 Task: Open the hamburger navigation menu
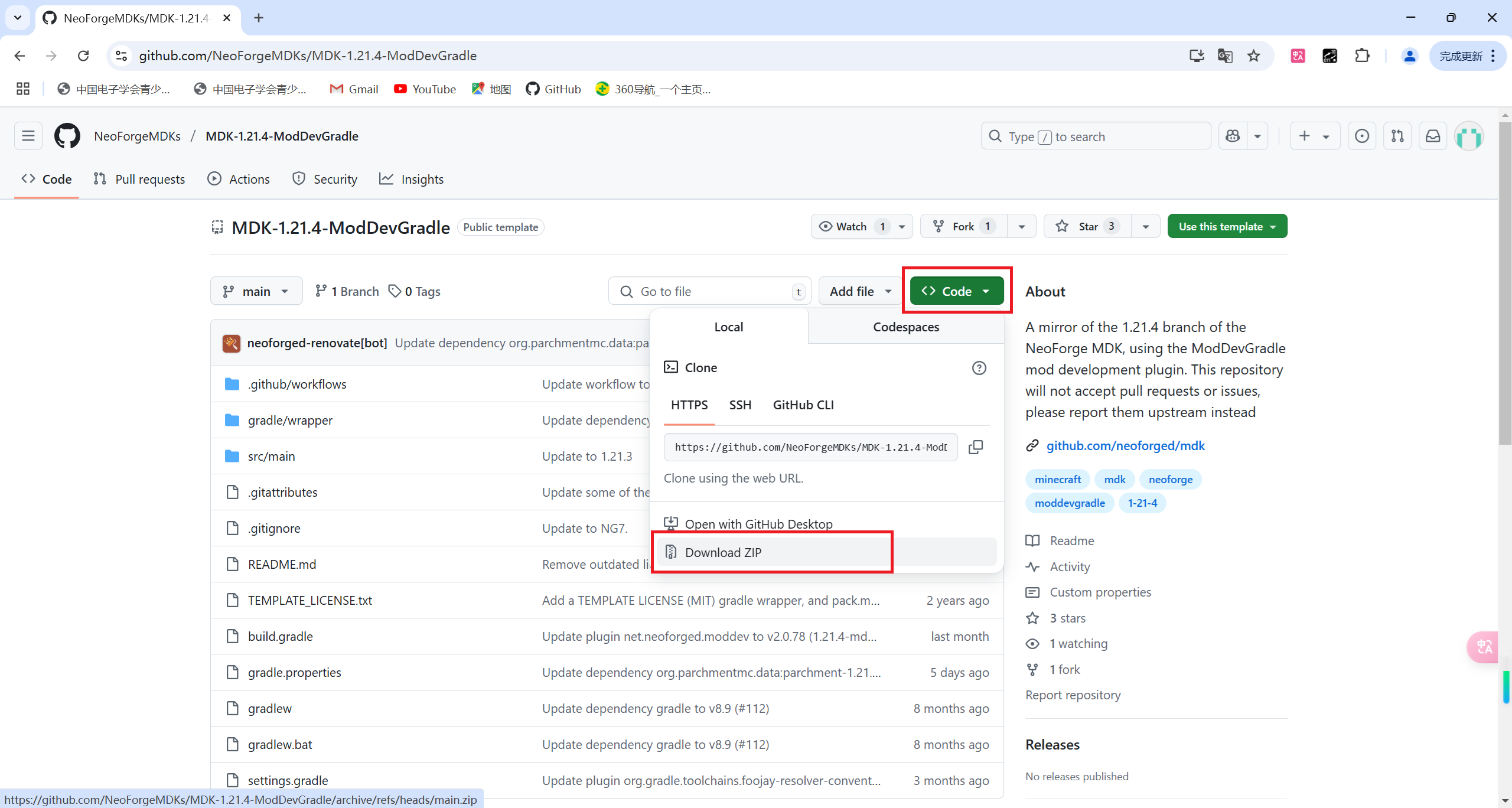click(28, 136)
